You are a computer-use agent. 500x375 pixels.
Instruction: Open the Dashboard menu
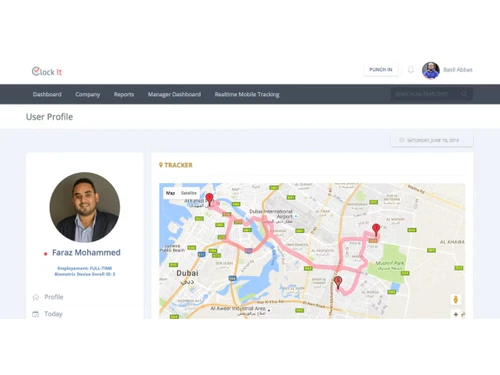point(47,94)
